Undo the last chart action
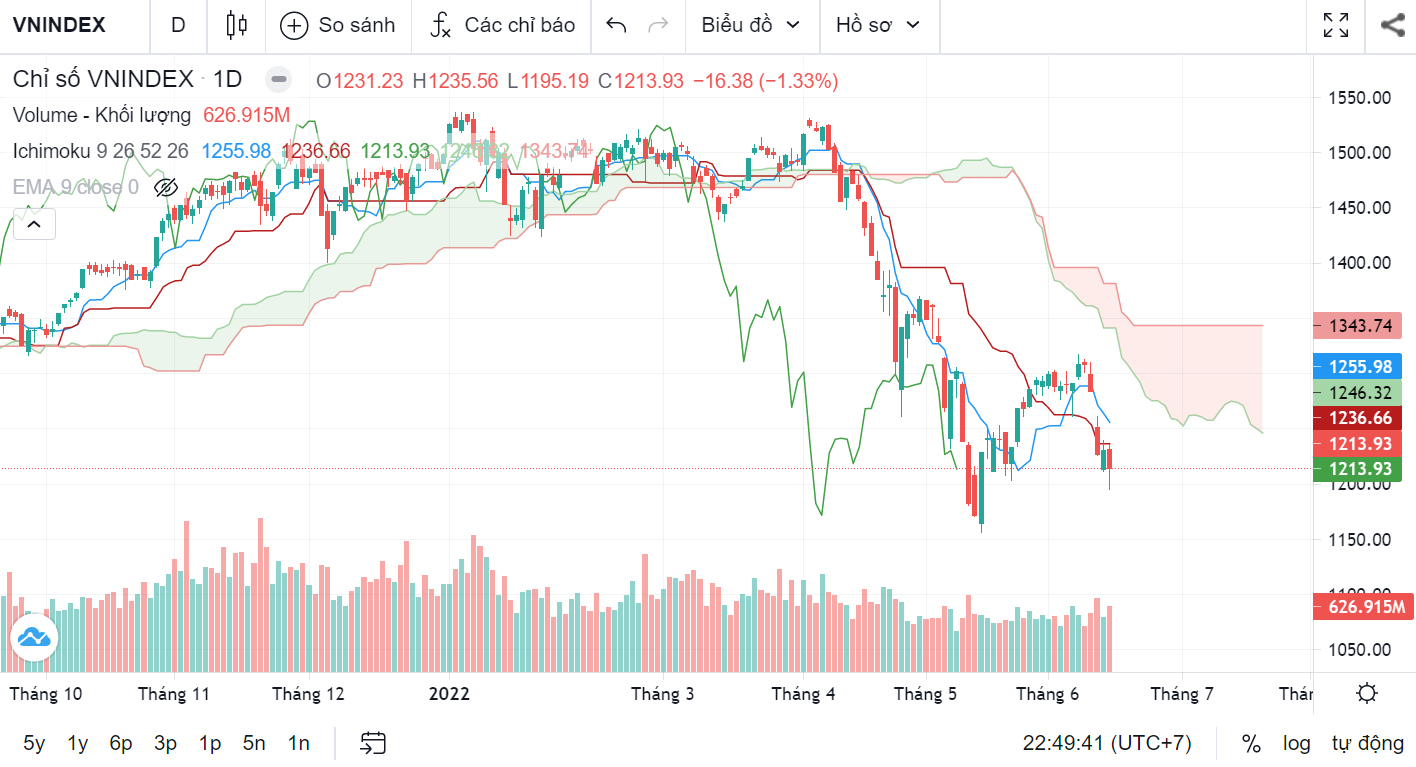Viewport: 1416px width, 767px height. click(617, 25)
